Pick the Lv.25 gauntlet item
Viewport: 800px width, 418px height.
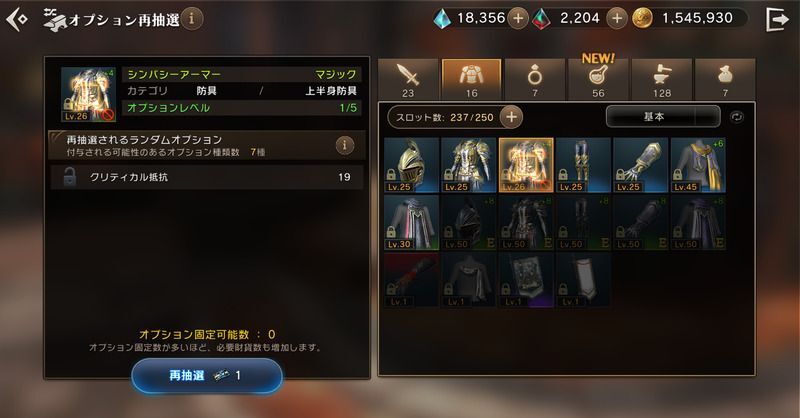click(x=641, y=165)
